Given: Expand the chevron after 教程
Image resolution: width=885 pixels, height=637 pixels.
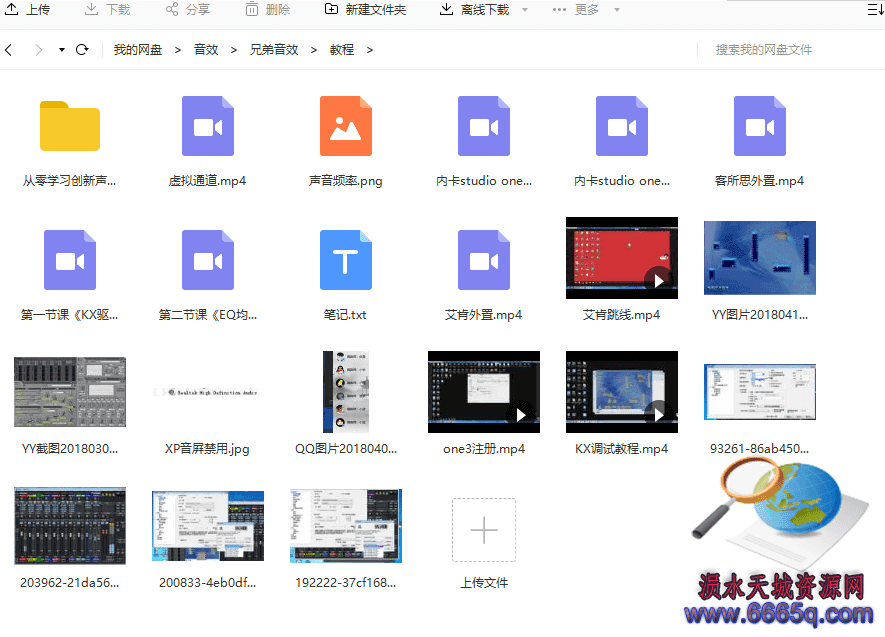Looking at the screenshot, I should pos(370,50).
